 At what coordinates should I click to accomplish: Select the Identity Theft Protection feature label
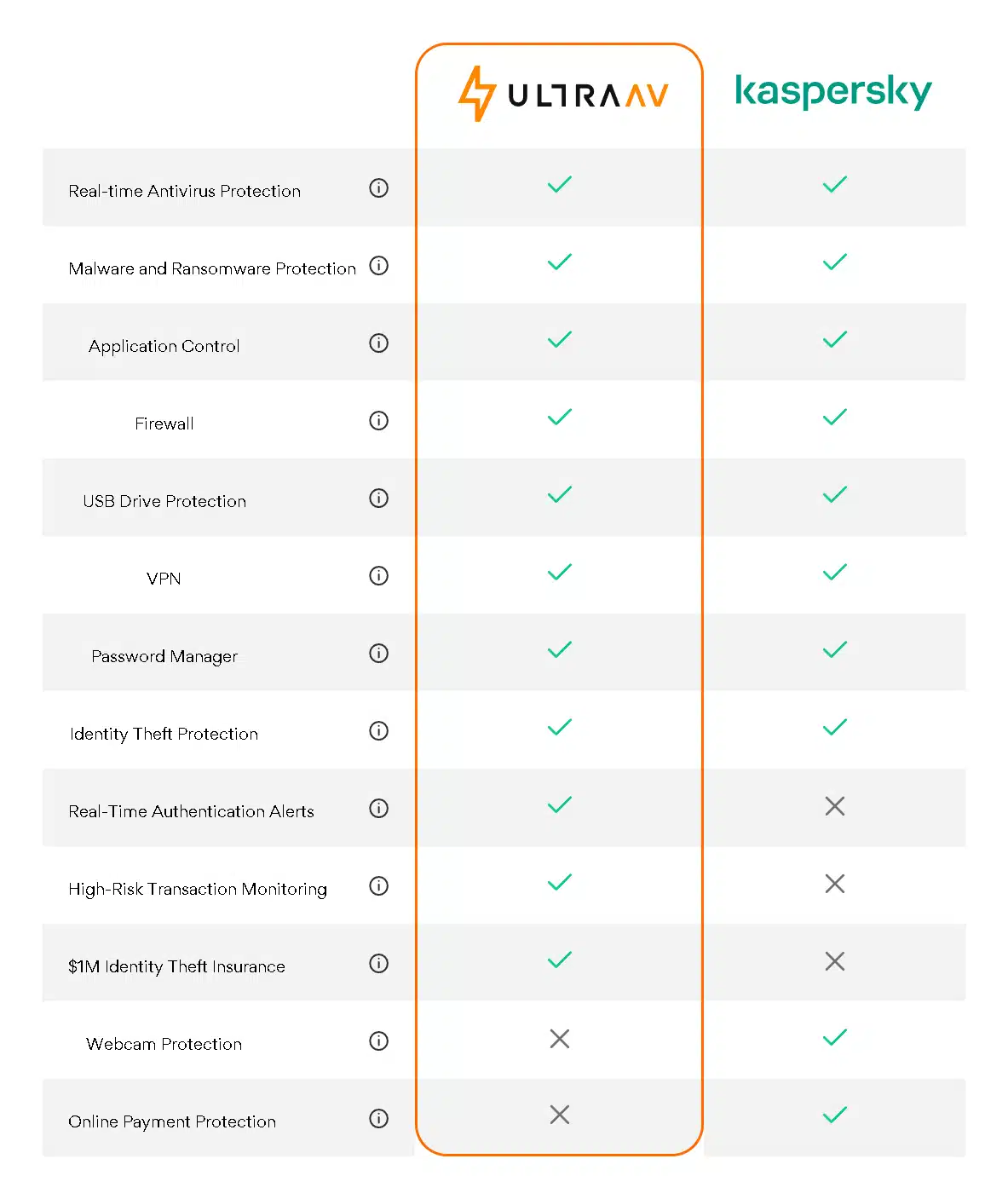tap(164, 734)
